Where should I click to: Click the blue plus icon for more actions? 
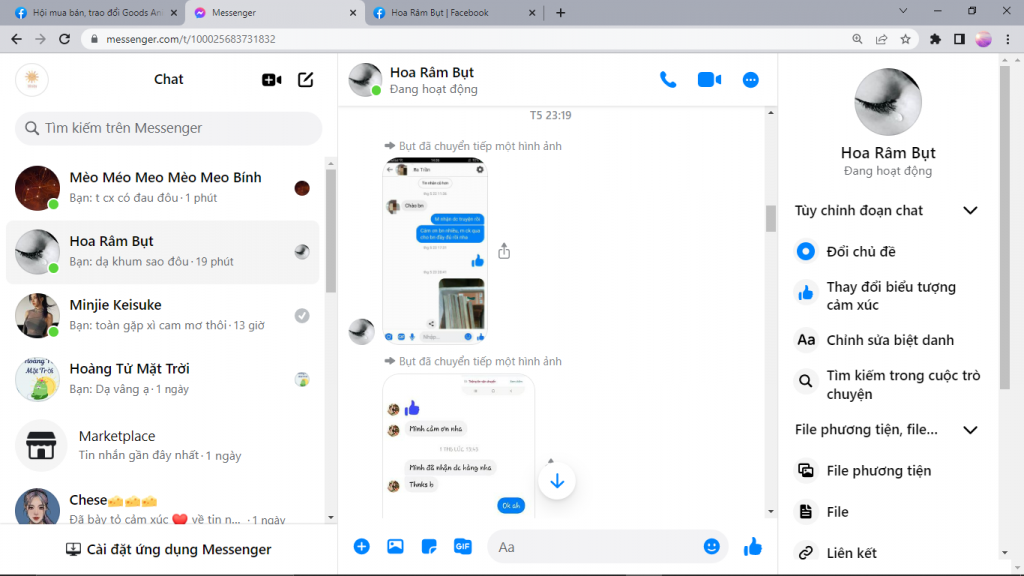pos(362,546)
